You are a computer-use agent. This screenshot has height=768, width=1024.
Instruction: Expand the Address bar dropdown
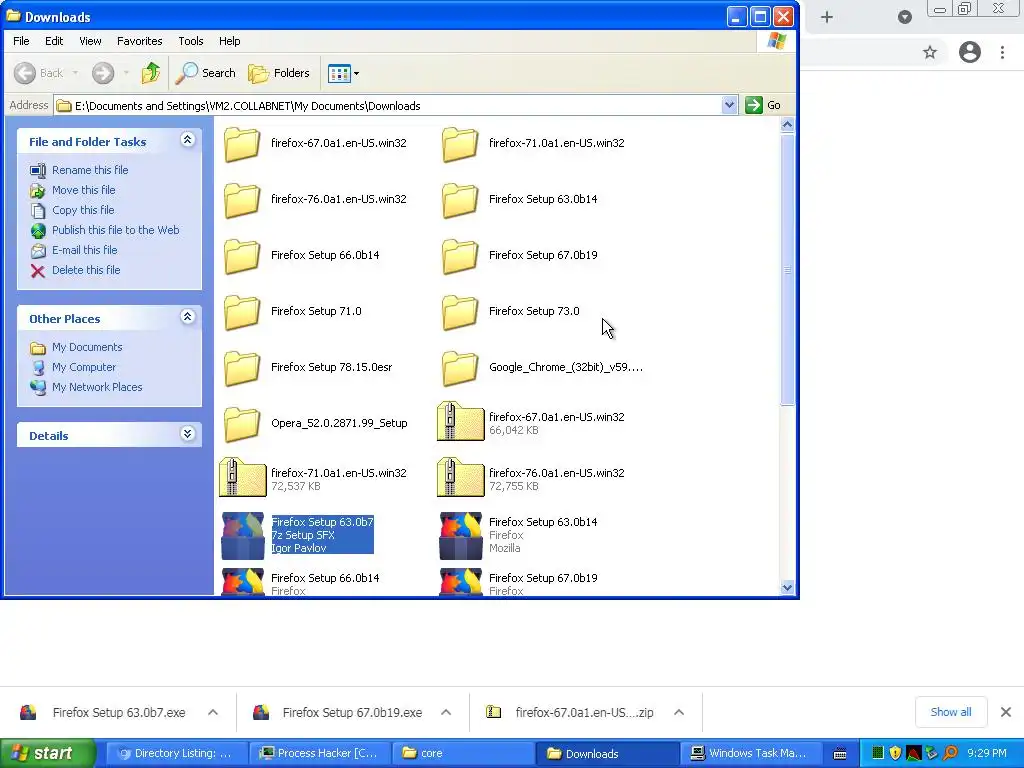click(729, 105)
